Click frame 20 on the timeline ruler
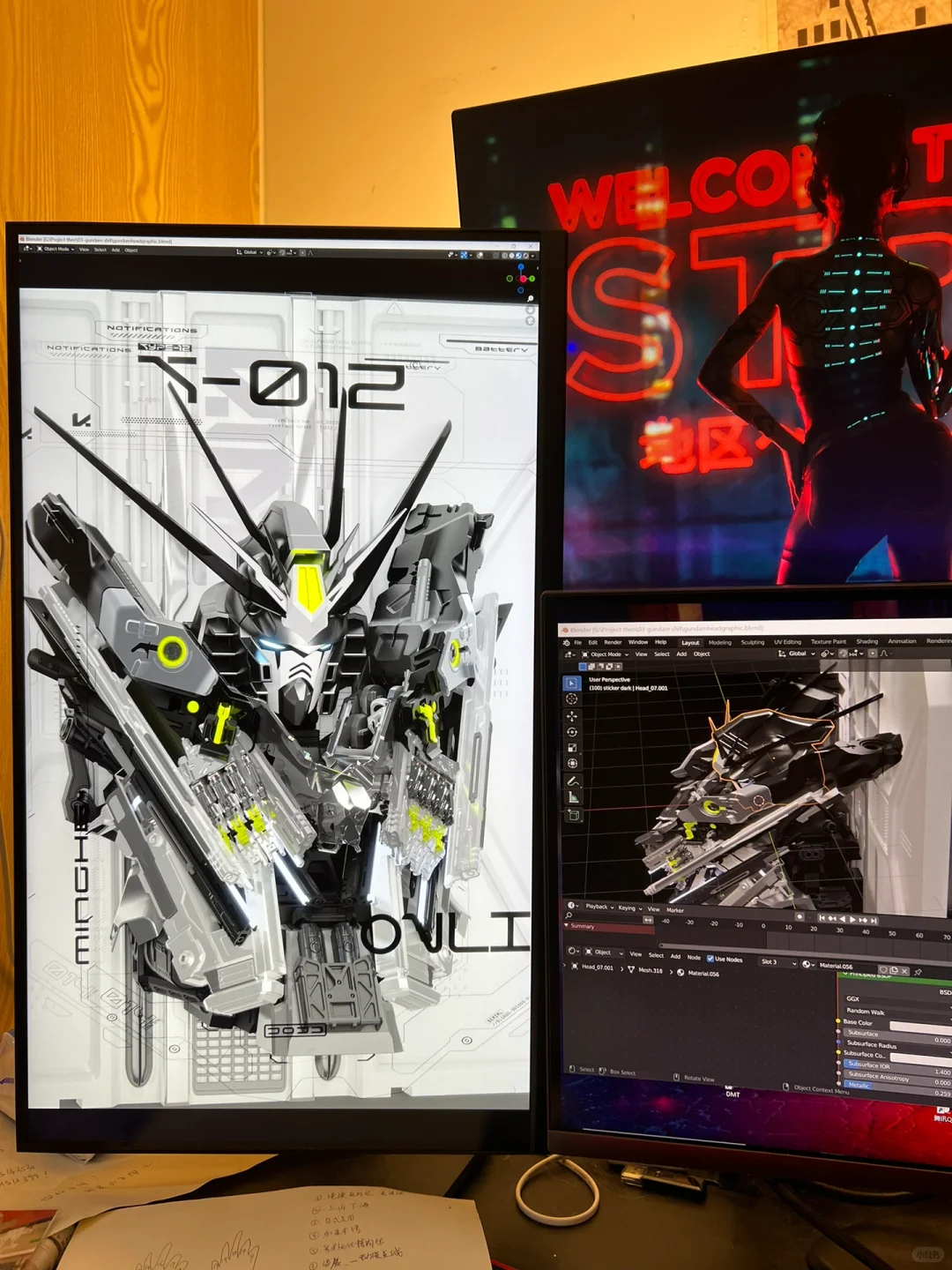 [814, 929]
